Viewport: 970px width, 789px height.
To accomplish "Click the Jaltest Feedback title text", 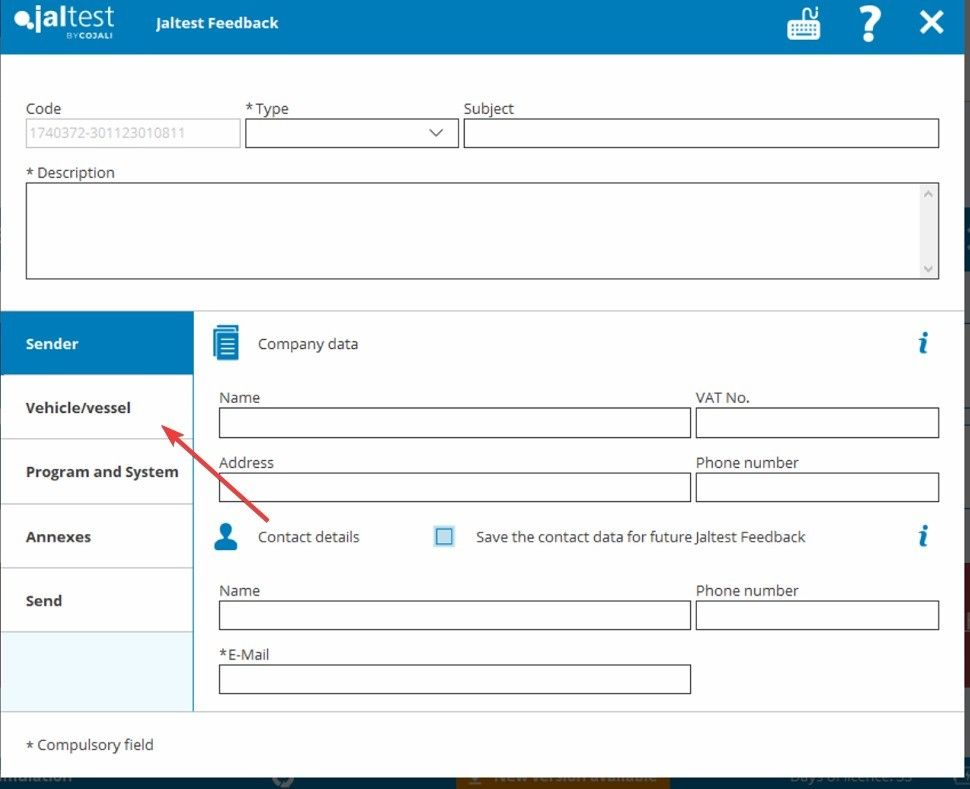I will coord(217,23).
